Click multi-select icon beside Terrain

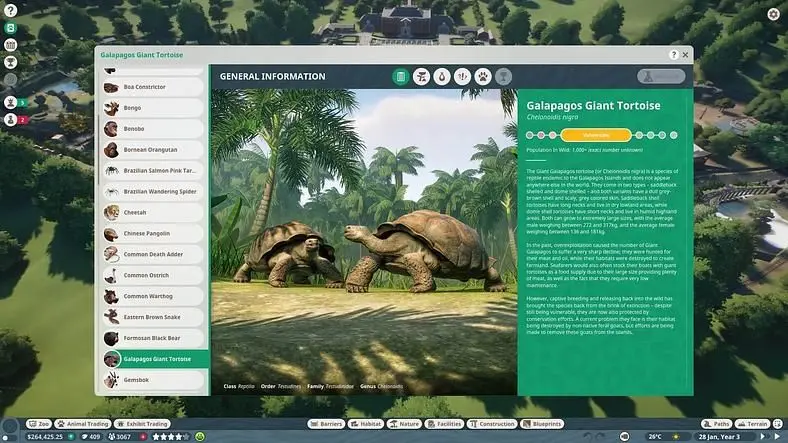777,424
